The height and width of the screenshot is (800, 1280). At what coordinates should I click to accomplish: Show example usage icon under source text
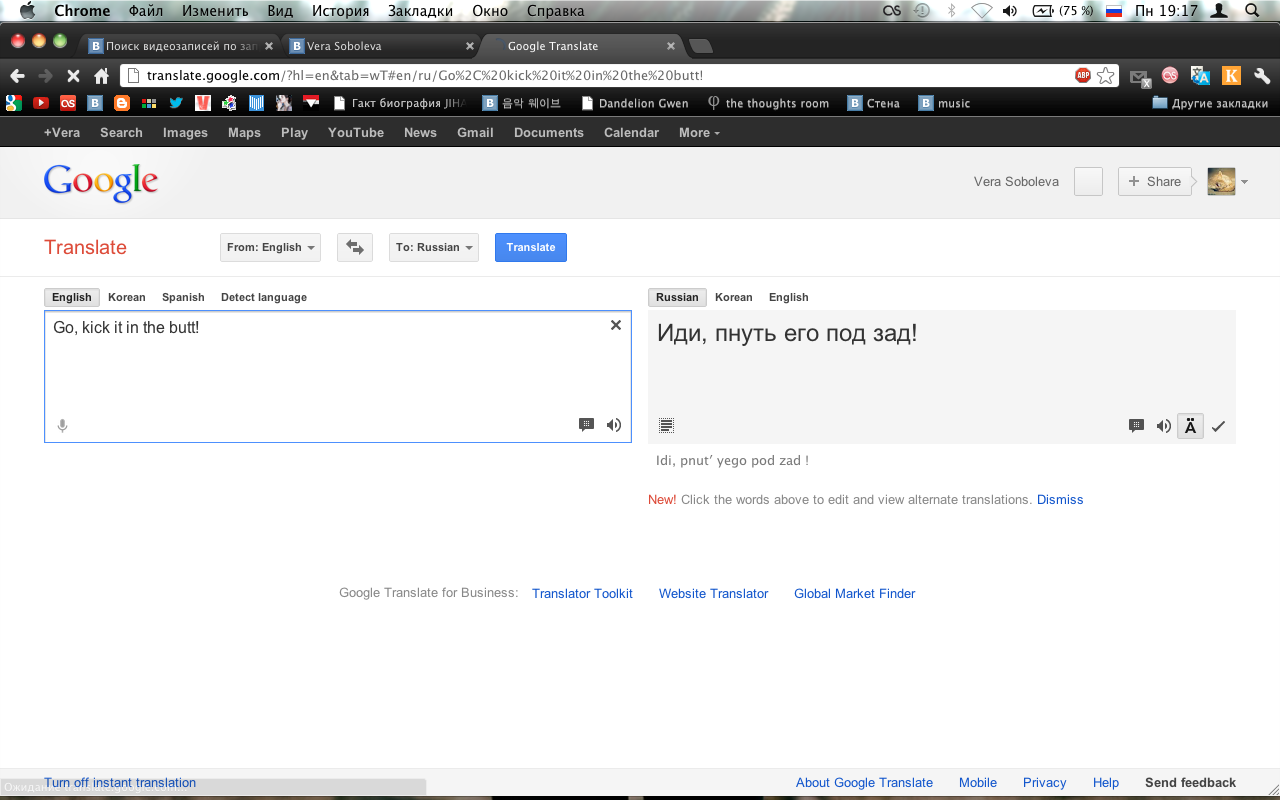[x=587, y=425]
